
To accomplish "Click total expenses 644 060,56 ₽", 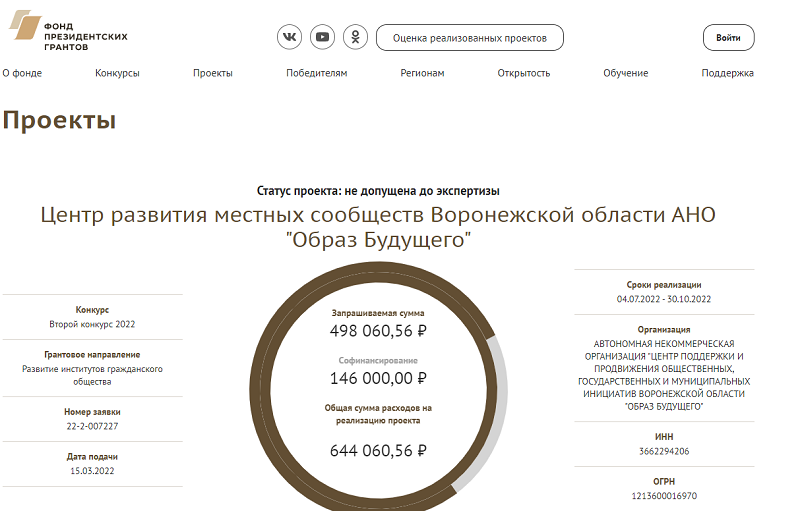I will 378,451.
